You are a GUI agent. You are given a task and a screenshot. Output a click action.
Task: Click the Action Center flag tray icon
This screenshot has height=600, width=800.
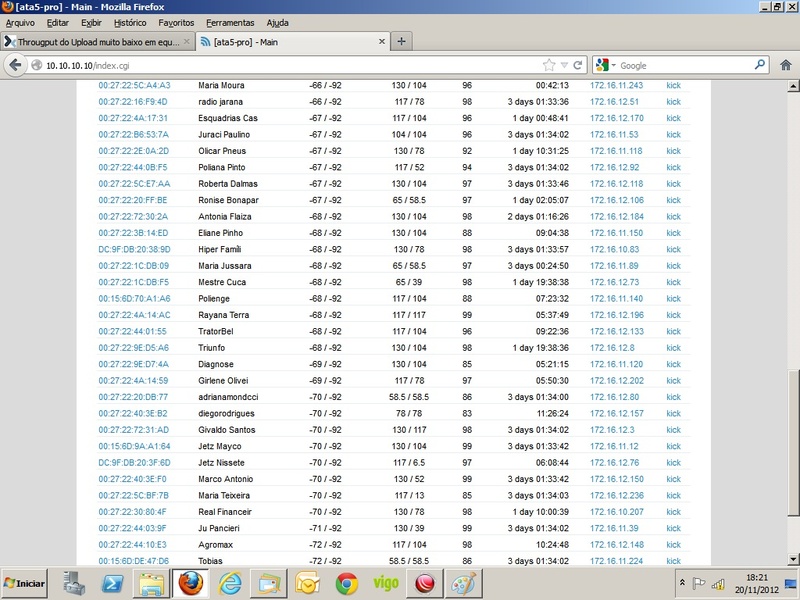698,583
